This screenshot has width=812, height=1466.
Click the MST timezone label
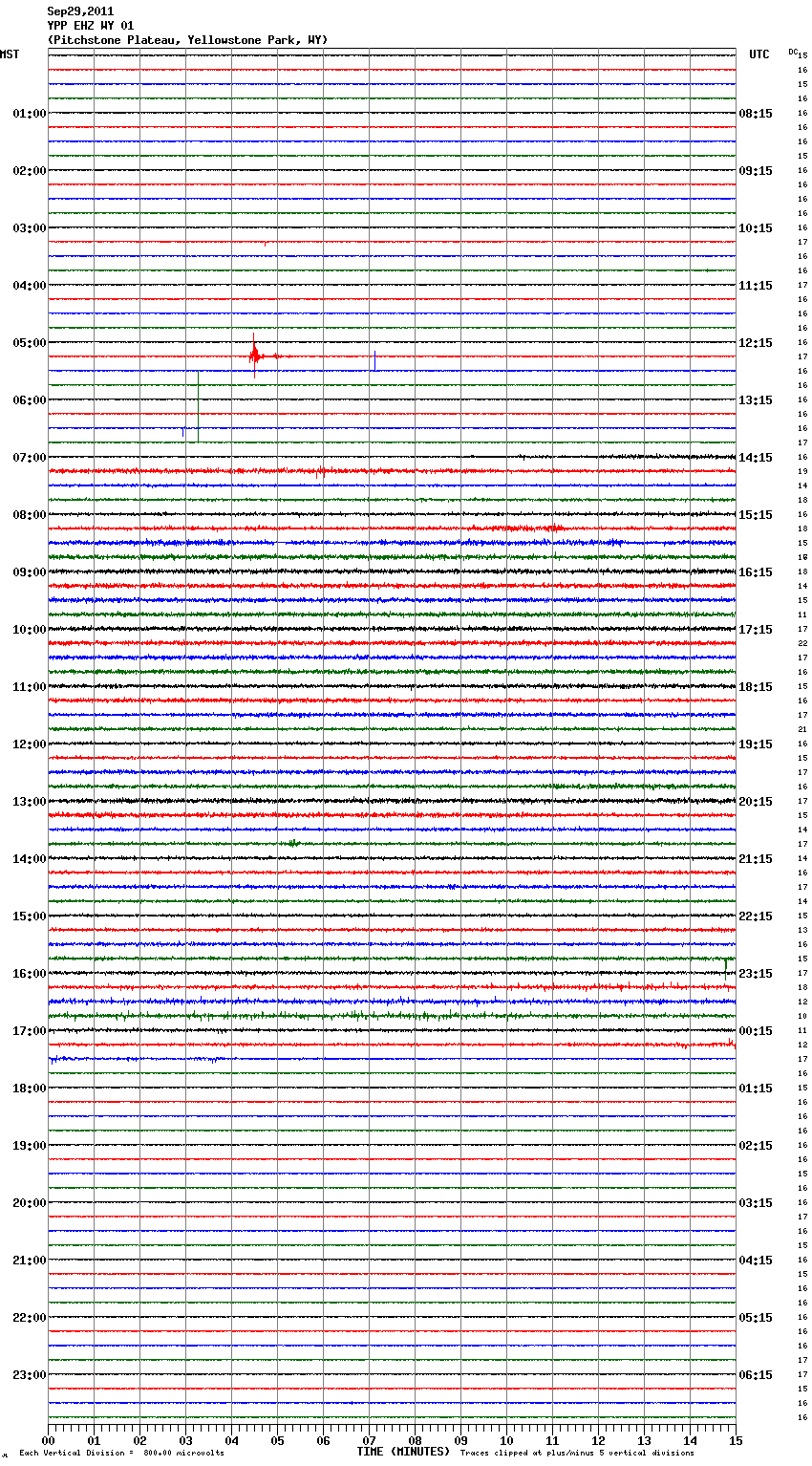(10, 54)
